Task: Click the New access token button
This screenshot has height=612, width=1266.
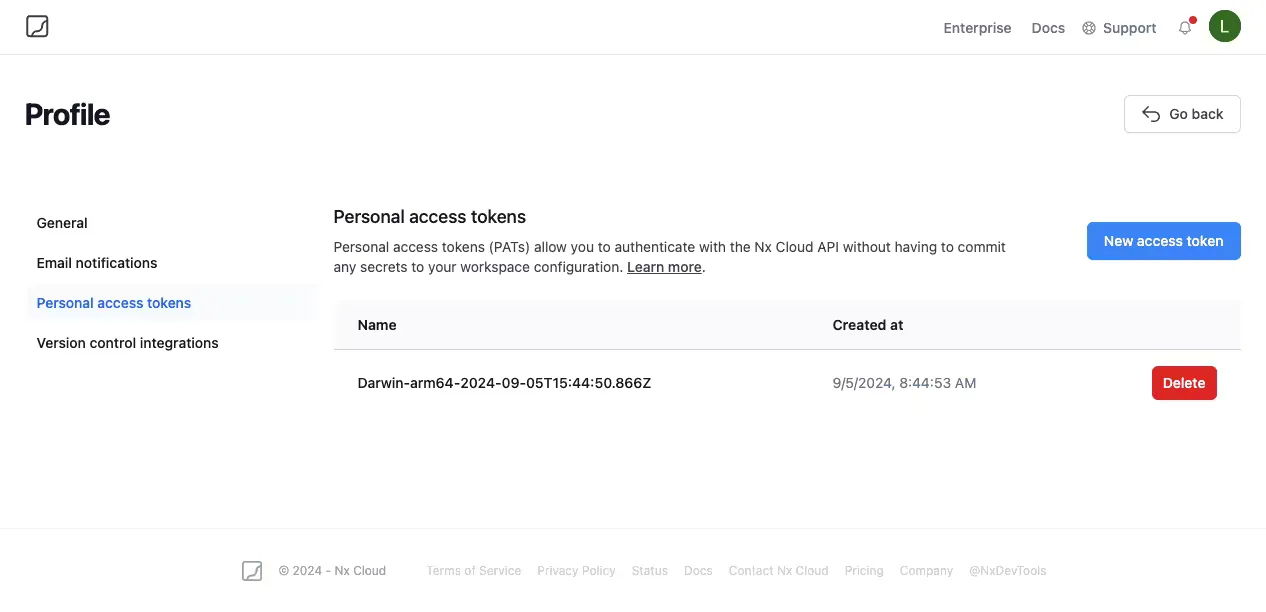Action: pos(1163,241)
